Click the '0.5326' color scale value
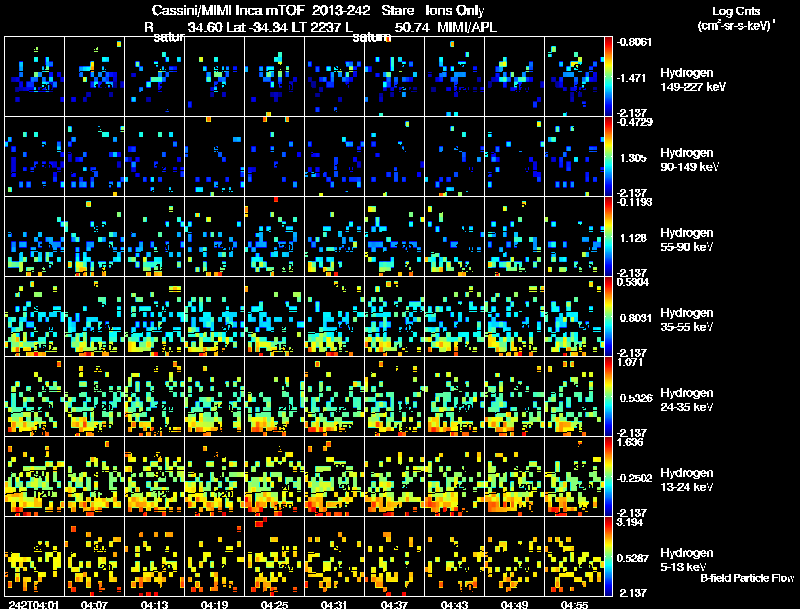800x609 pixels. coord(636,398)
